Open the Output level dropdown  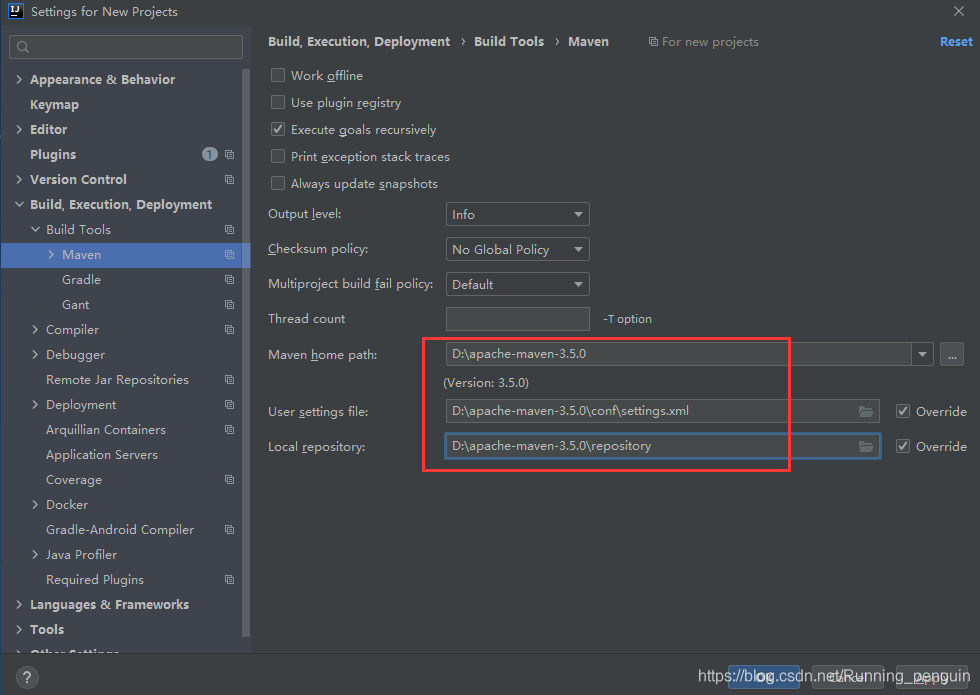tap(518, 214)
